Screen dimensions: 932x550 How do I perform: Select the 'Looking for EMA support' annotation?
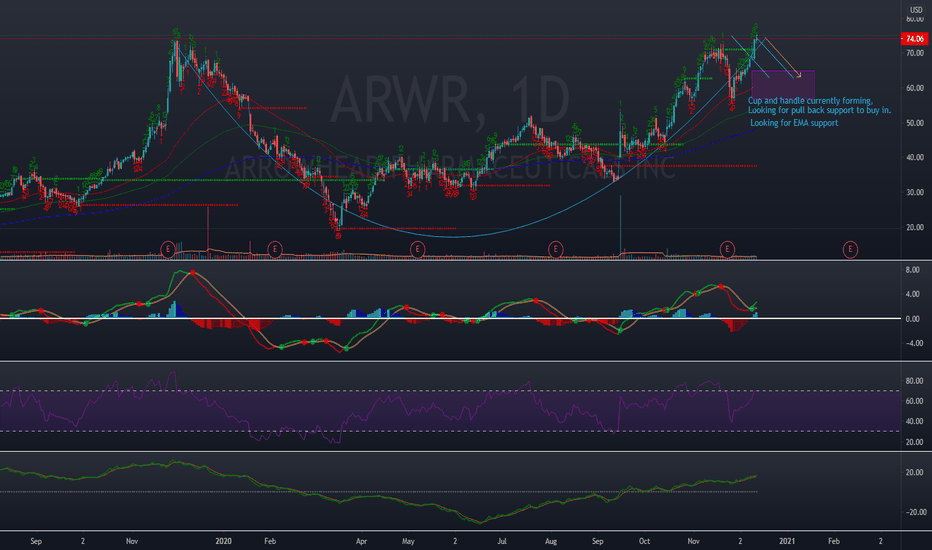(x=794, y=123)
